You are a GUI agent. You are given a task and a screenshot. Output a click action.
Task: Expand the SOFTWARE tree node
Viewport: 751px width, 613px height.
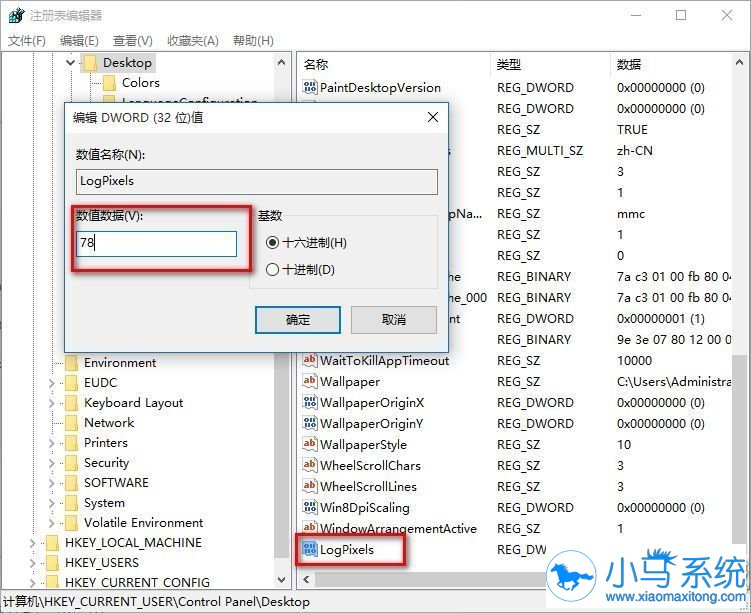tap(51, 483)
